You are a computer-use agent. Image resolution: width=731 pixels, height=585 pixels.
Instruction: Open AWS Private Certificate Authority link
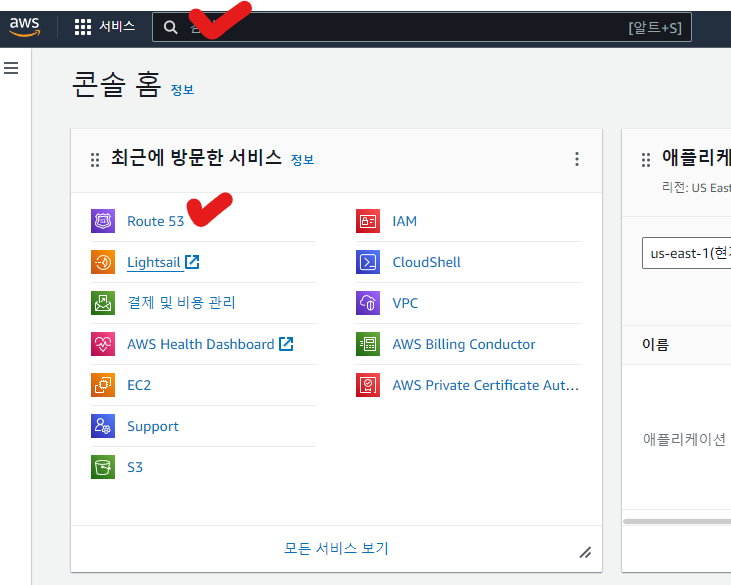tap(486, 385)
